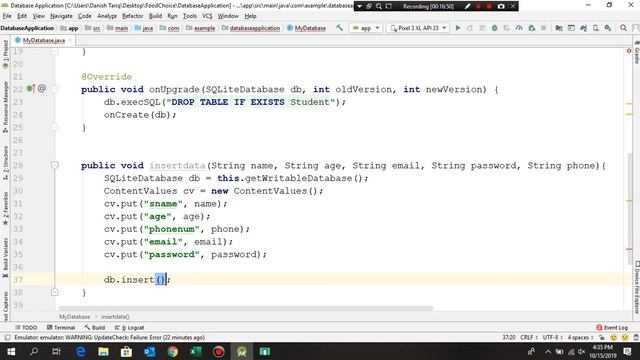Show hidden system tray icons chevron

[x=548, y=351]
